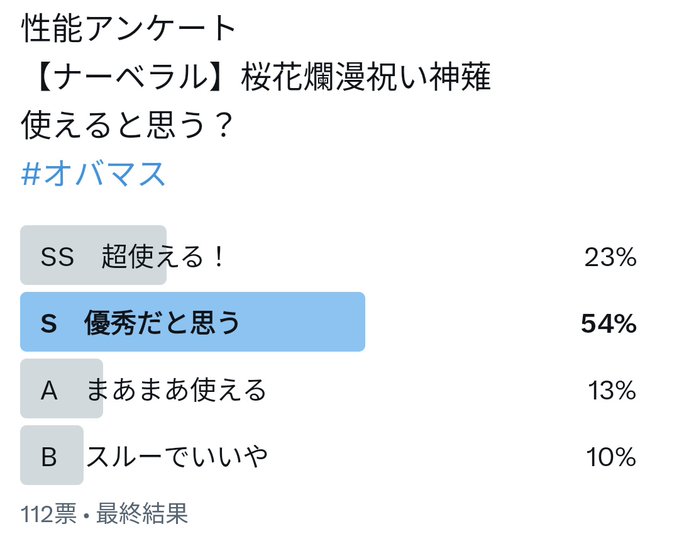This screenshot has height=541, width=679.
Task: Select the 13% result percentage
Action: [612, 390]
